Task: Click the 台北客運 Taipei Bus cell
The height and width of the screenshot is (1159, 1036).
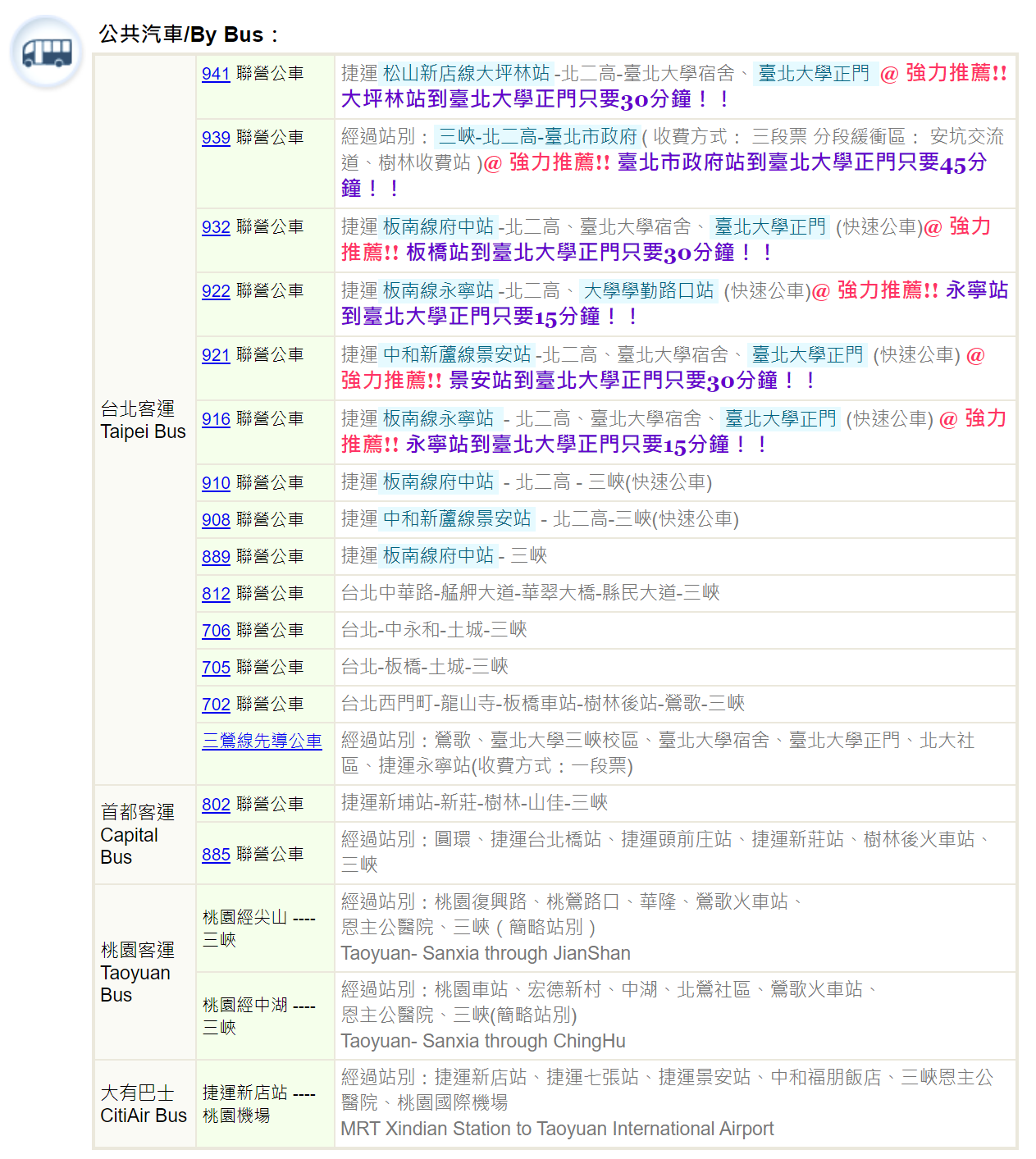Action: click(x=144, y=420)
